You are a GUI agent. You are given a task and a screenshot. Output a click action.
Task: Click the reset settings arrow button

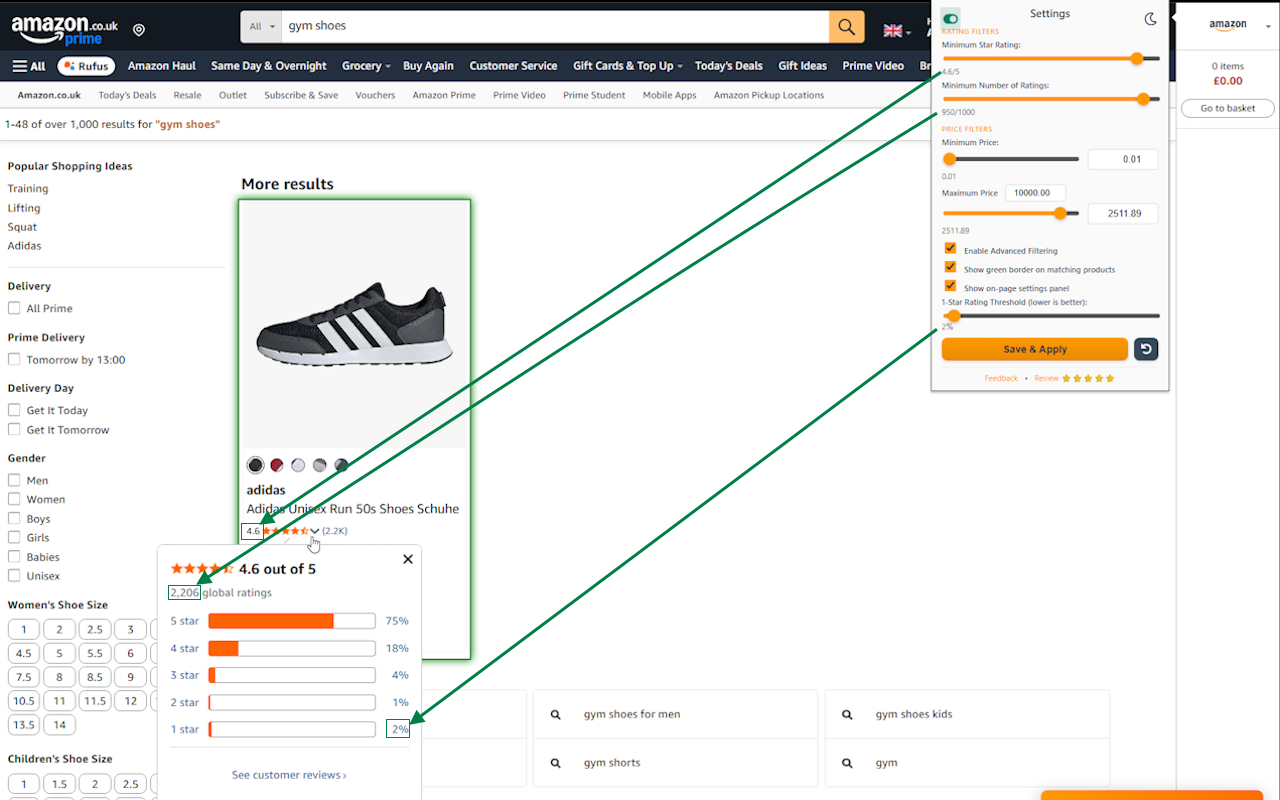coord(1147,349)
